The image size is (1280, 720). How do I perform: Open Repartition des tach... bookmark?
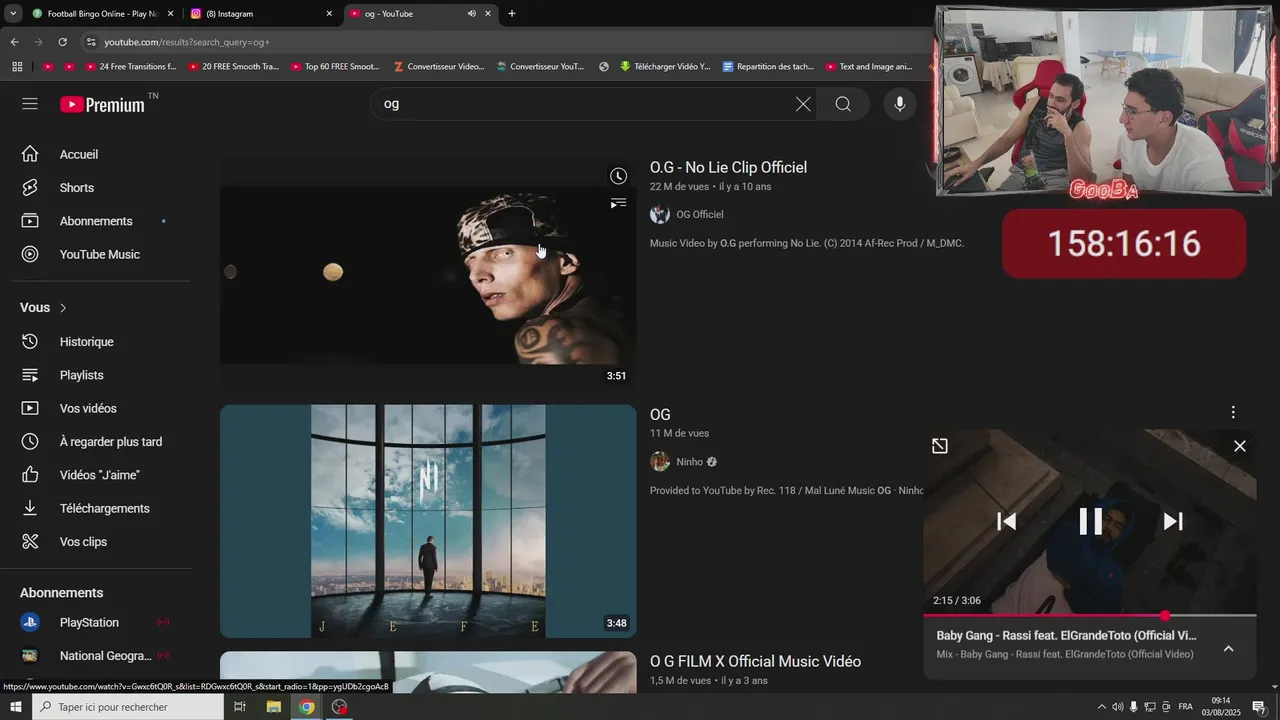[767, 67]
